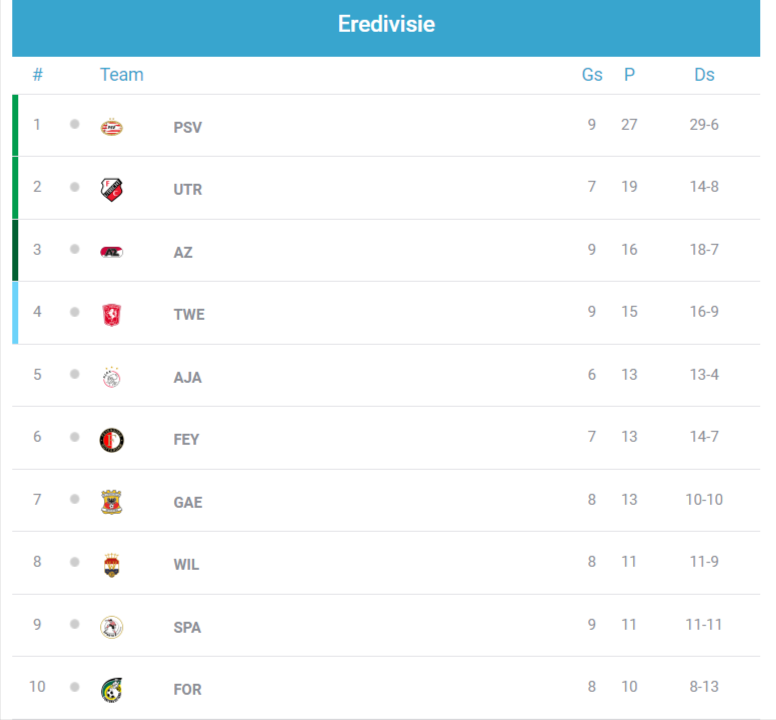Open the AJA team link

tap(187, 377)
